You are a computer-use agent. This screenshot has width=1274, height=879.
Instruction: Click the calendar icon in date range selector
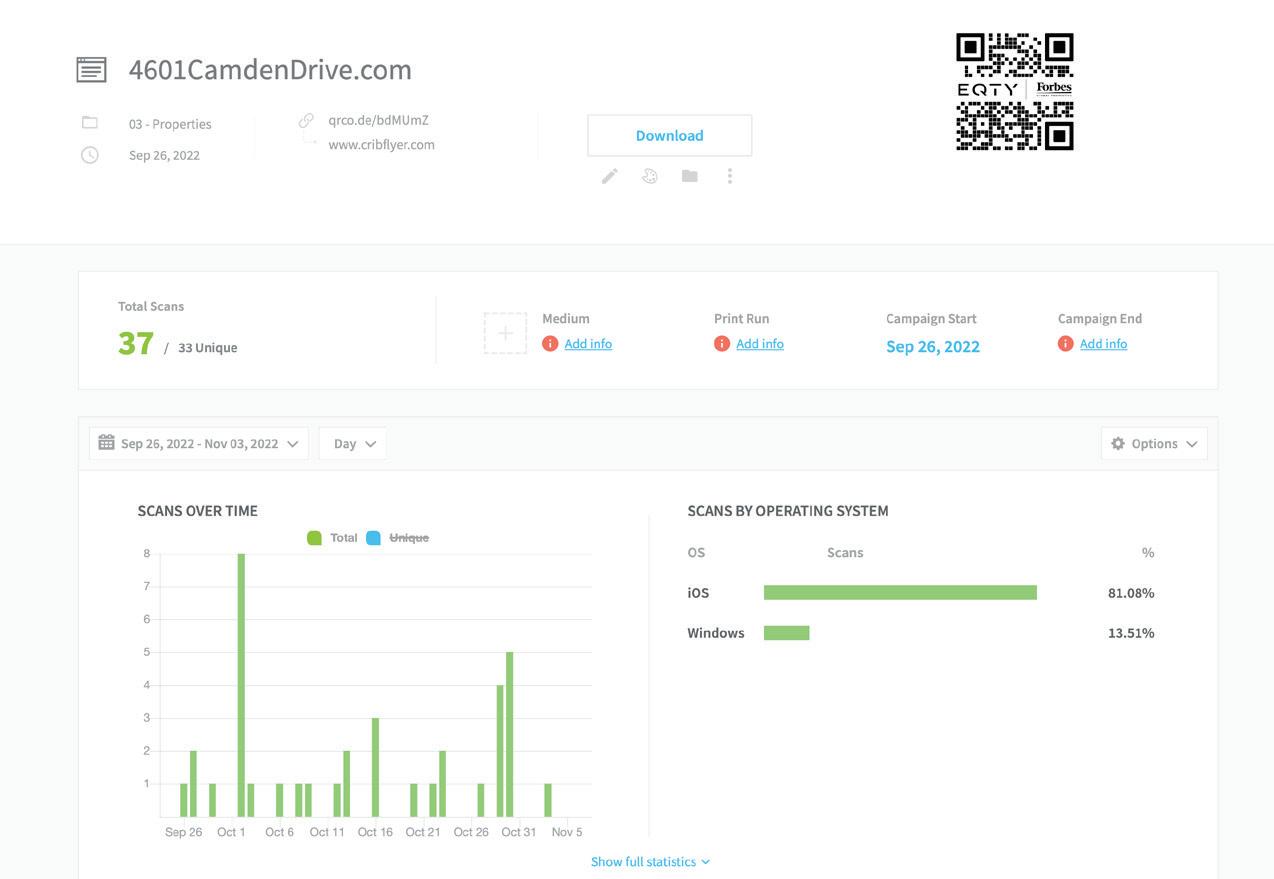pyautogui.click(x=106, y=443)
